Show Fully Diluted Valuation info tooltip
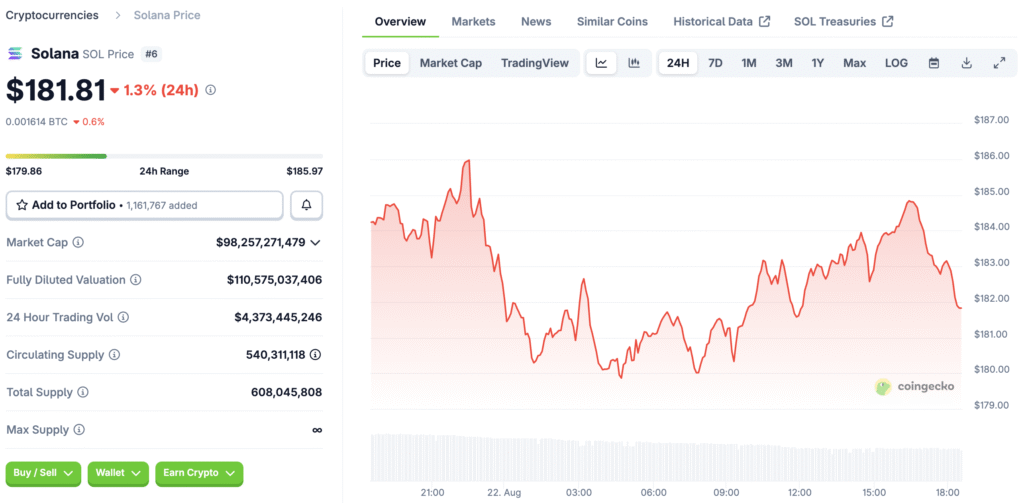 coord(135,280)
